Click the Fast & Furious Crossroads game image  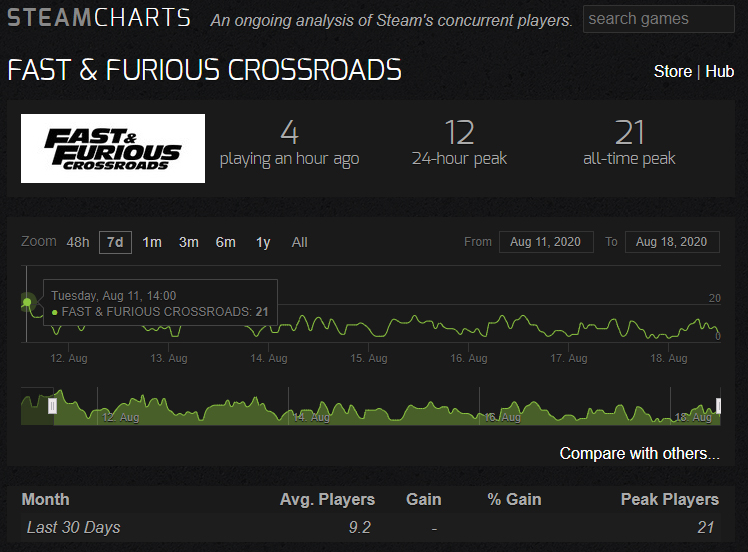tap(113, 148)
